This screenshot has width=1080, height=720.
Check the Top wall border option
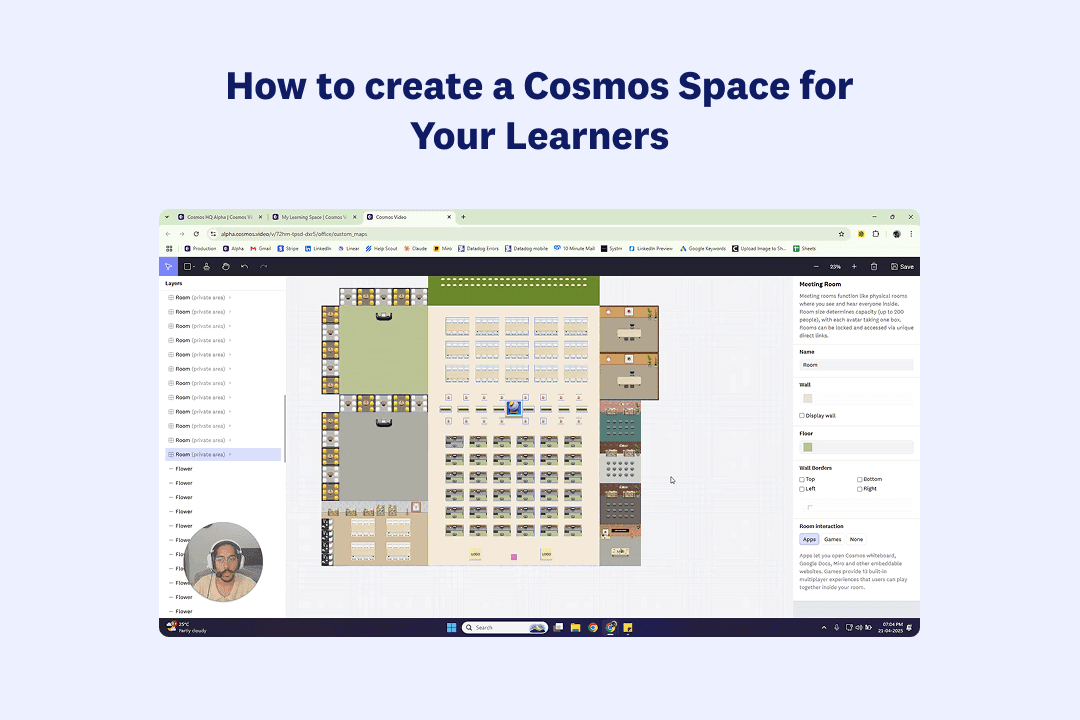(800, 479)
